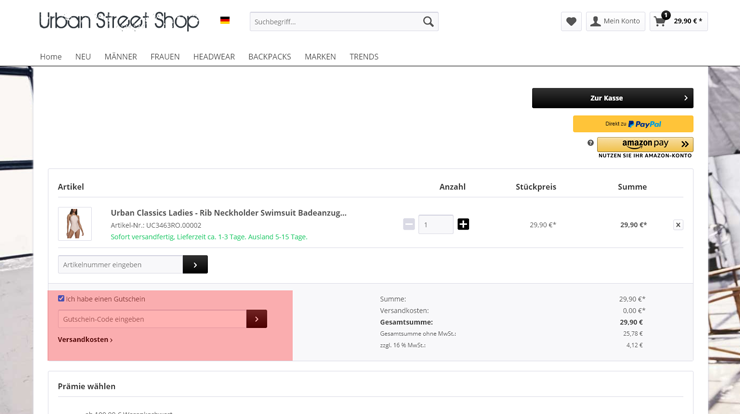This screenshot has height=414, width=740.
Task: Submit article number with arrow button
Action: coord(195,265)
